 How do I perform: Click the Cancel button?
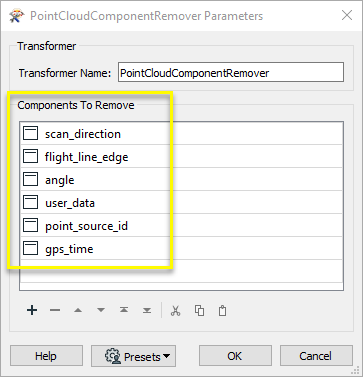click(x=316, y=356)
